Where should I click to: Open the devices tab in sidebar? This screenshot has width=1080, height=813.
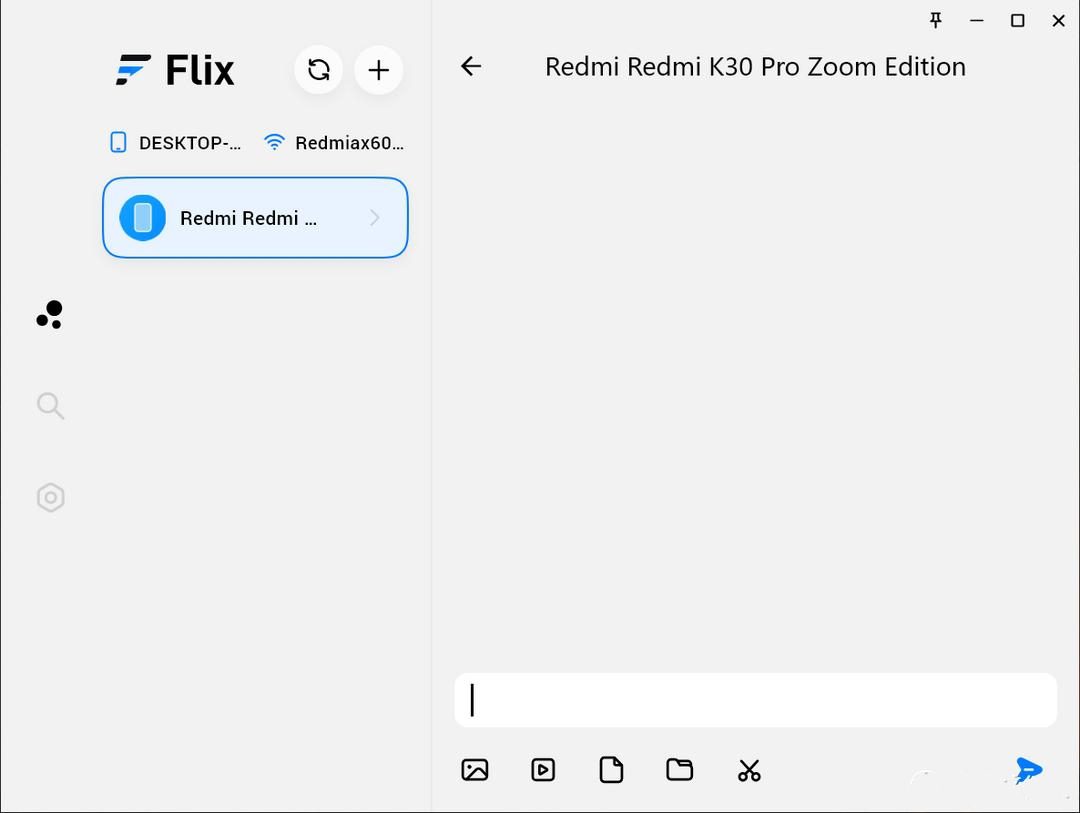[50, 315]
